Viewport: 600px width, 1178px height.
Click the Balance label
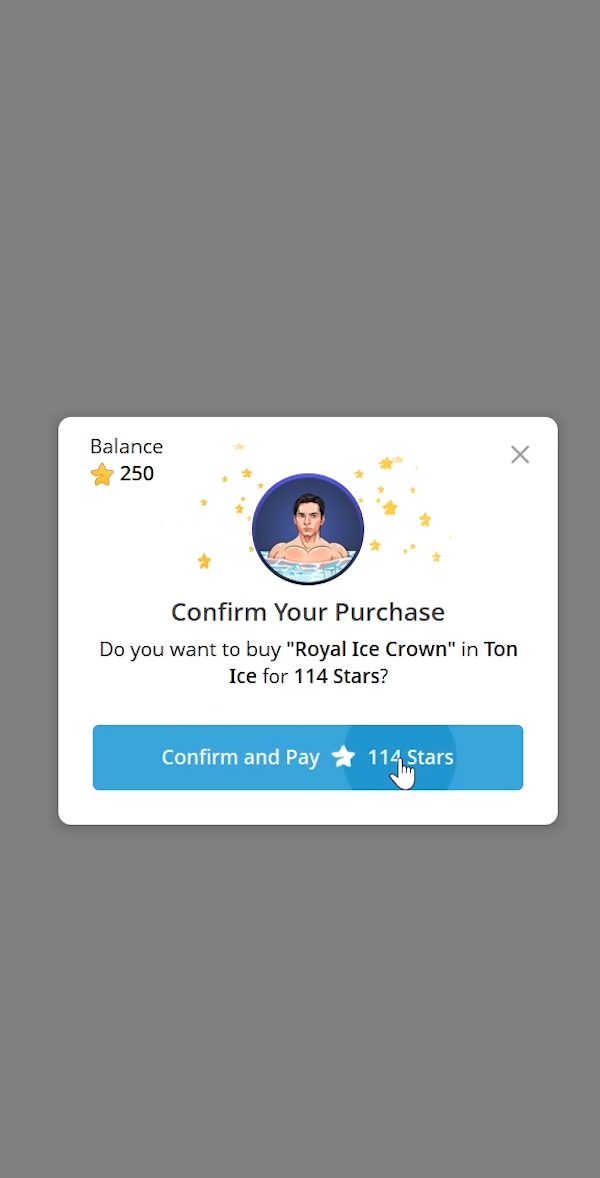tap(126, 446)
